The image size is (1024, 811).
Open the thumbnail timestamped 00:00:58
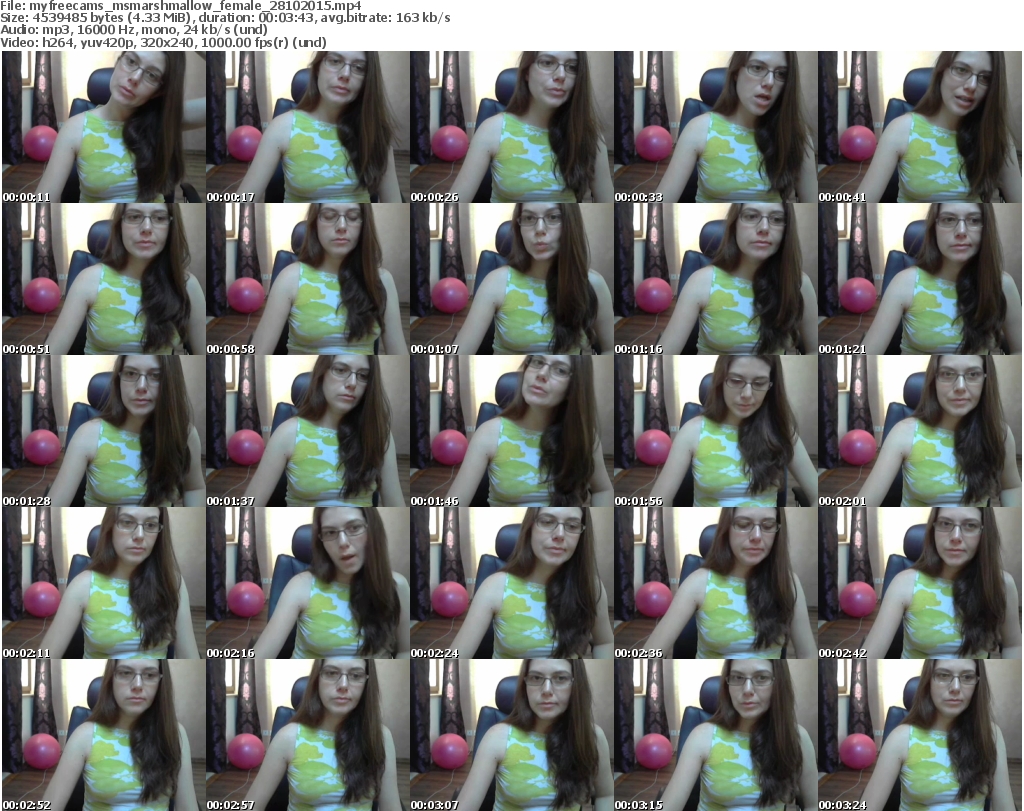pos(308,279)
